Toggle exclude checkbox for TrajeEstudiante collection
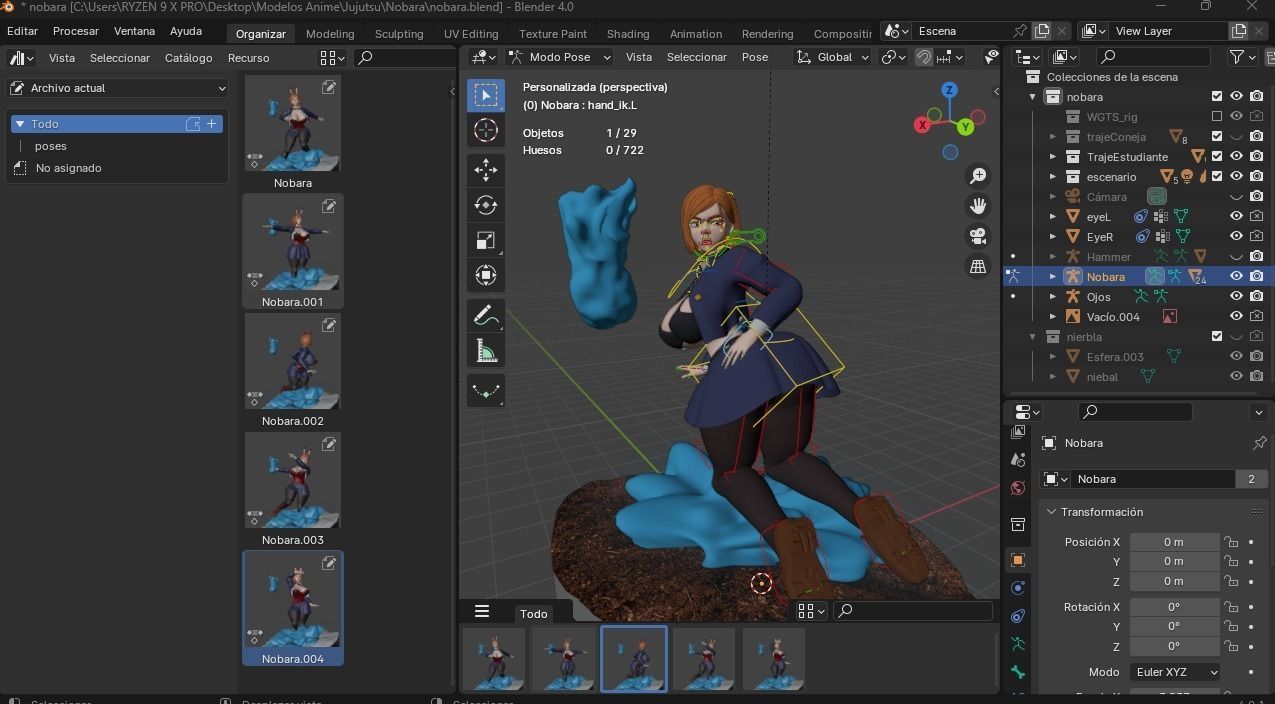Screen dimensions: 1275x704 (1217, 156)
